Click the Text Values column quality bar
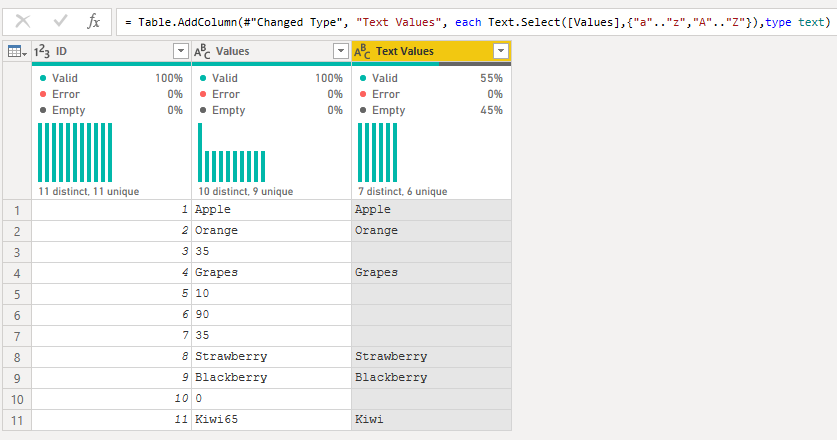Viewport: 837px width, 440px height. pos(432,64)
